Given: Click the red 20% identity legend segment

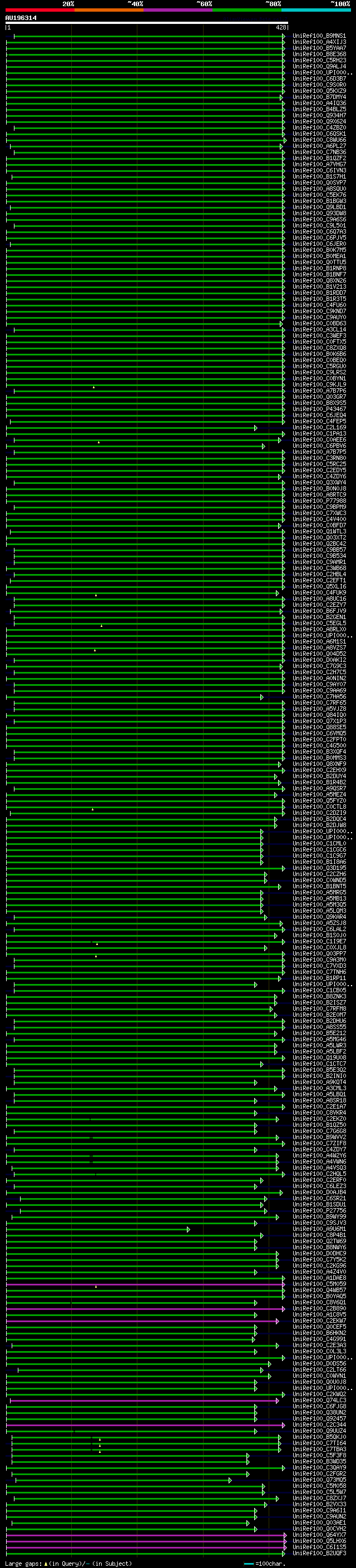Looking at the screenshot, I should (39, 10).
